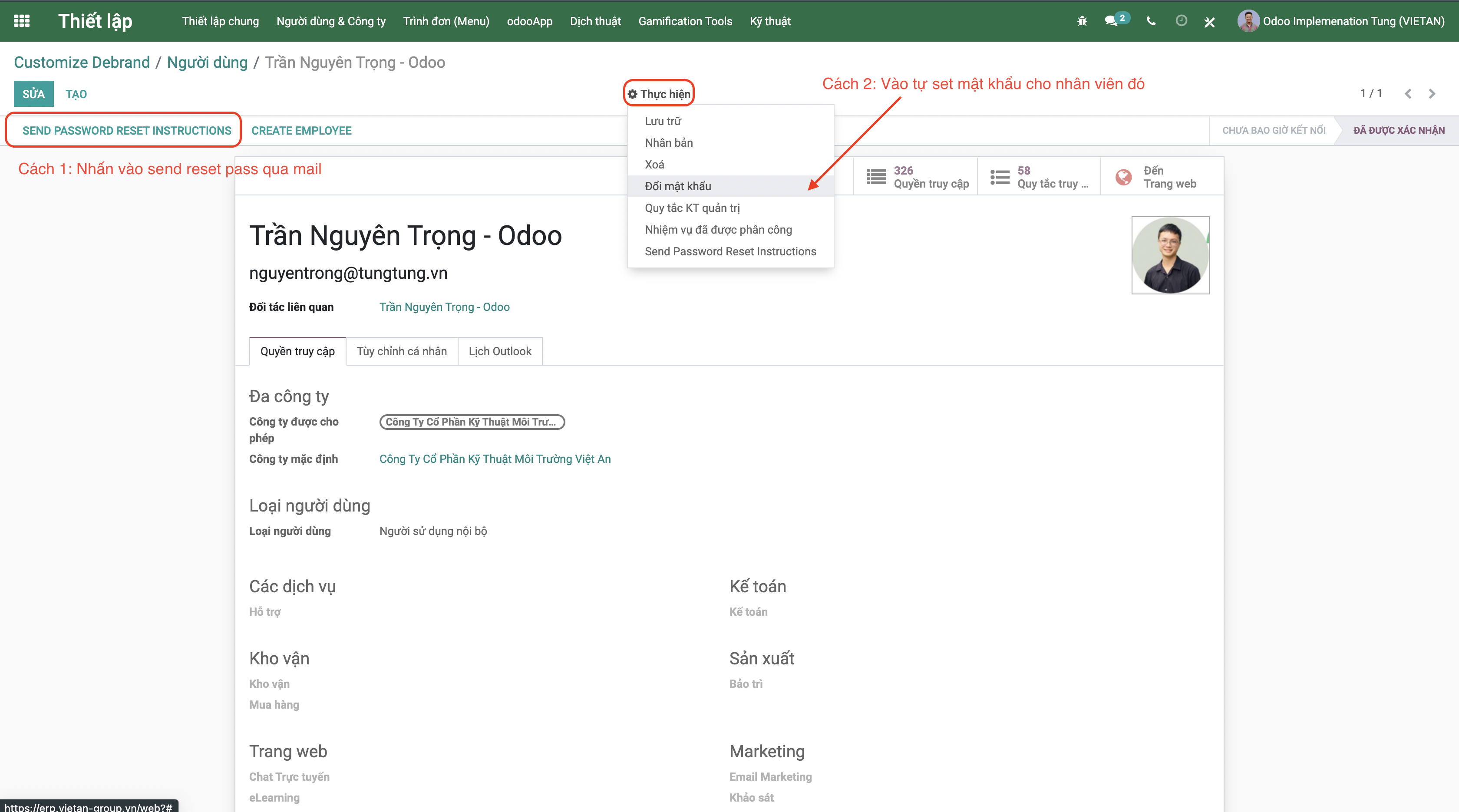The height and width of the screenshot is (812, 1459).
Task: Click the user profile photo thumbnail
Action: (1170, 255)
